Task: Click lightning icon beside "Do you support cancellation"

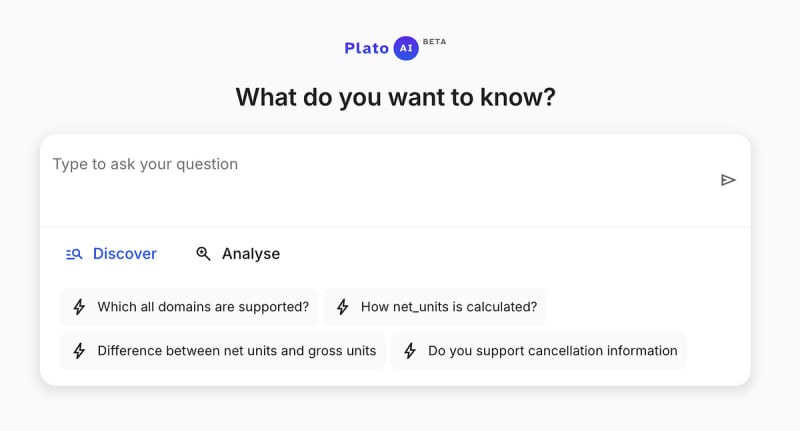Action: (x=410, y=351)
